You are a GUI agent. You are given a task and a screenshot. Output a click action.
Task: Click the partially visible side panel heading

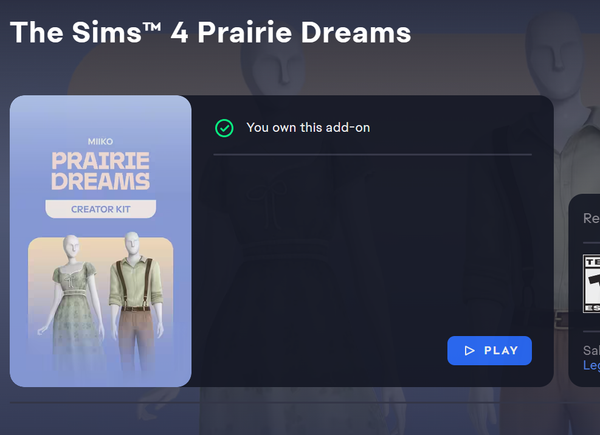[592, 218]
